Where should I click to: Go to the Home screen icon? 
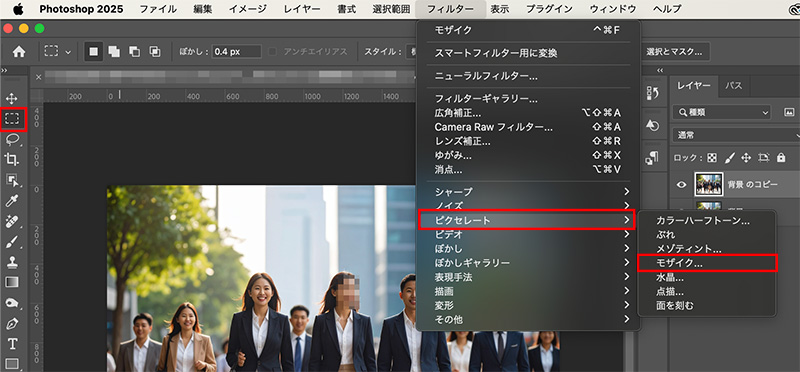point(19,52)
